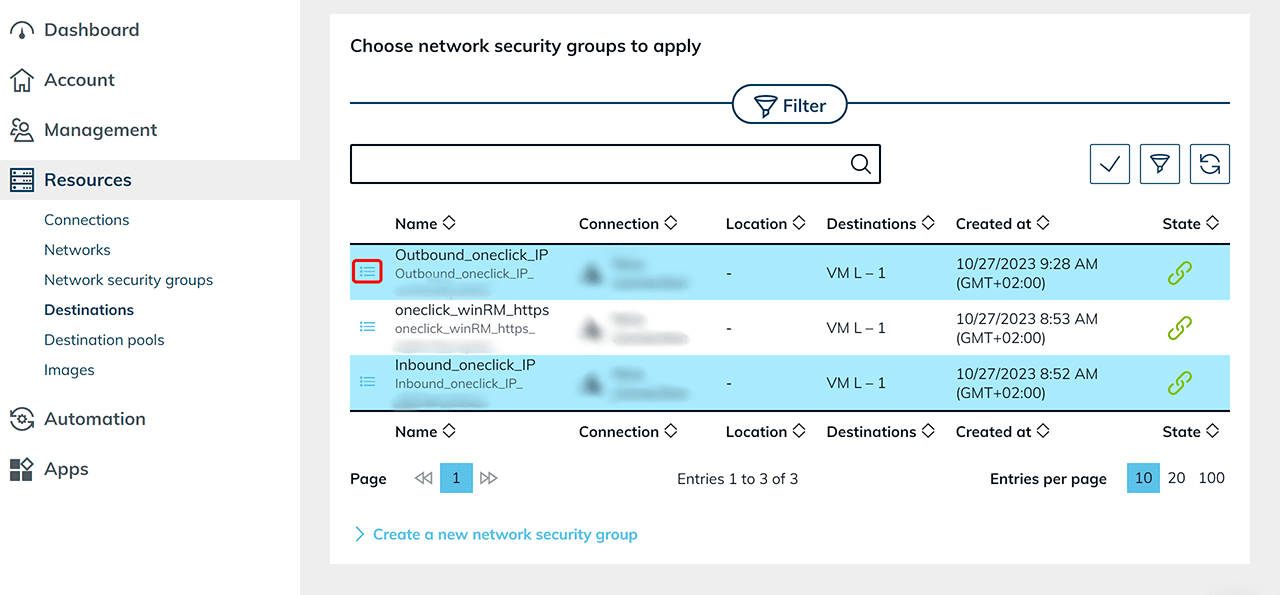Expand Create a new network security group

coord(504,535)
